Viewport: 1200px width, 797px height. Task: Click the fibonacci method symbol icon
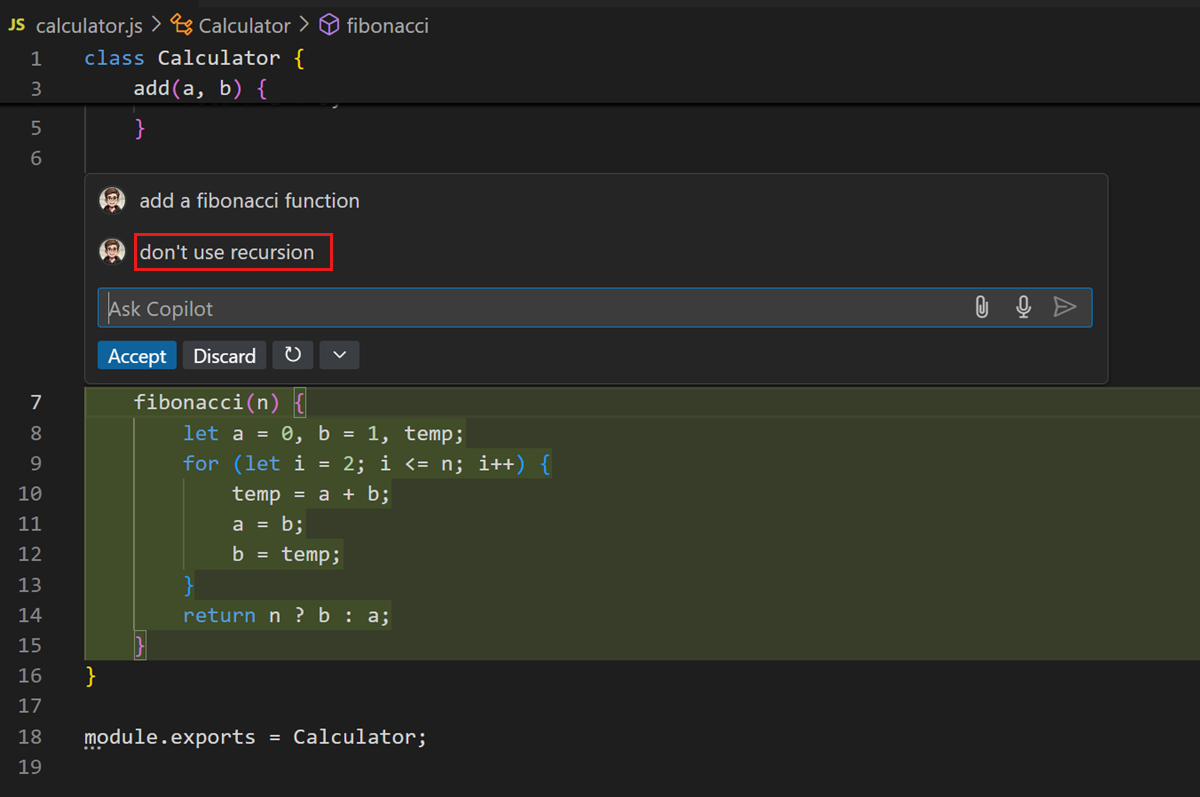click(x=330, y=25)
